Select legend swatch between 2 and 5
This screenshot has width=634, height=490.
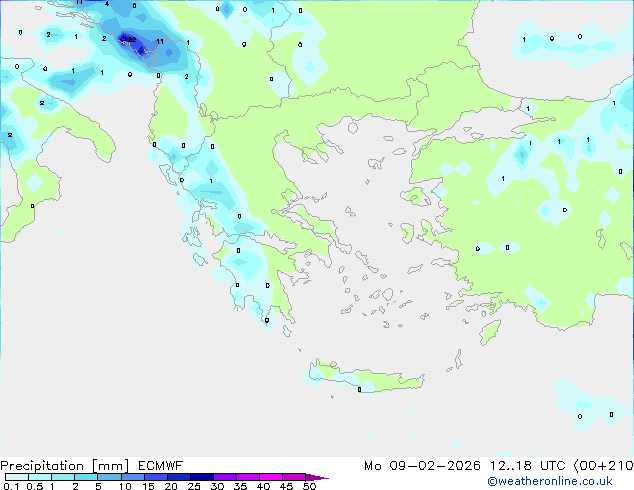click(x=86, y=477)
